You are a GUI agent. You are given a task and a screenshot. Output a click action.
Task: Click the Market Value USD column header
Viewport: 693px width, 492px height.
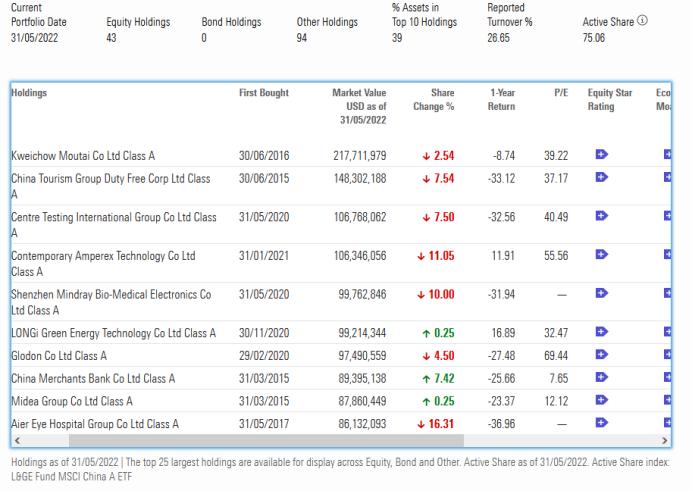[359, 106]
